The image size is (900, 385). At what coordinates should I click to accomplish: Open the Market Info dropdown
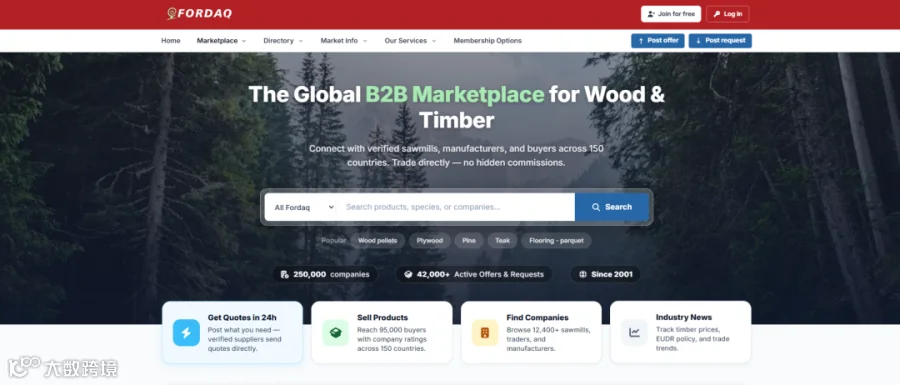pos(344,41)
